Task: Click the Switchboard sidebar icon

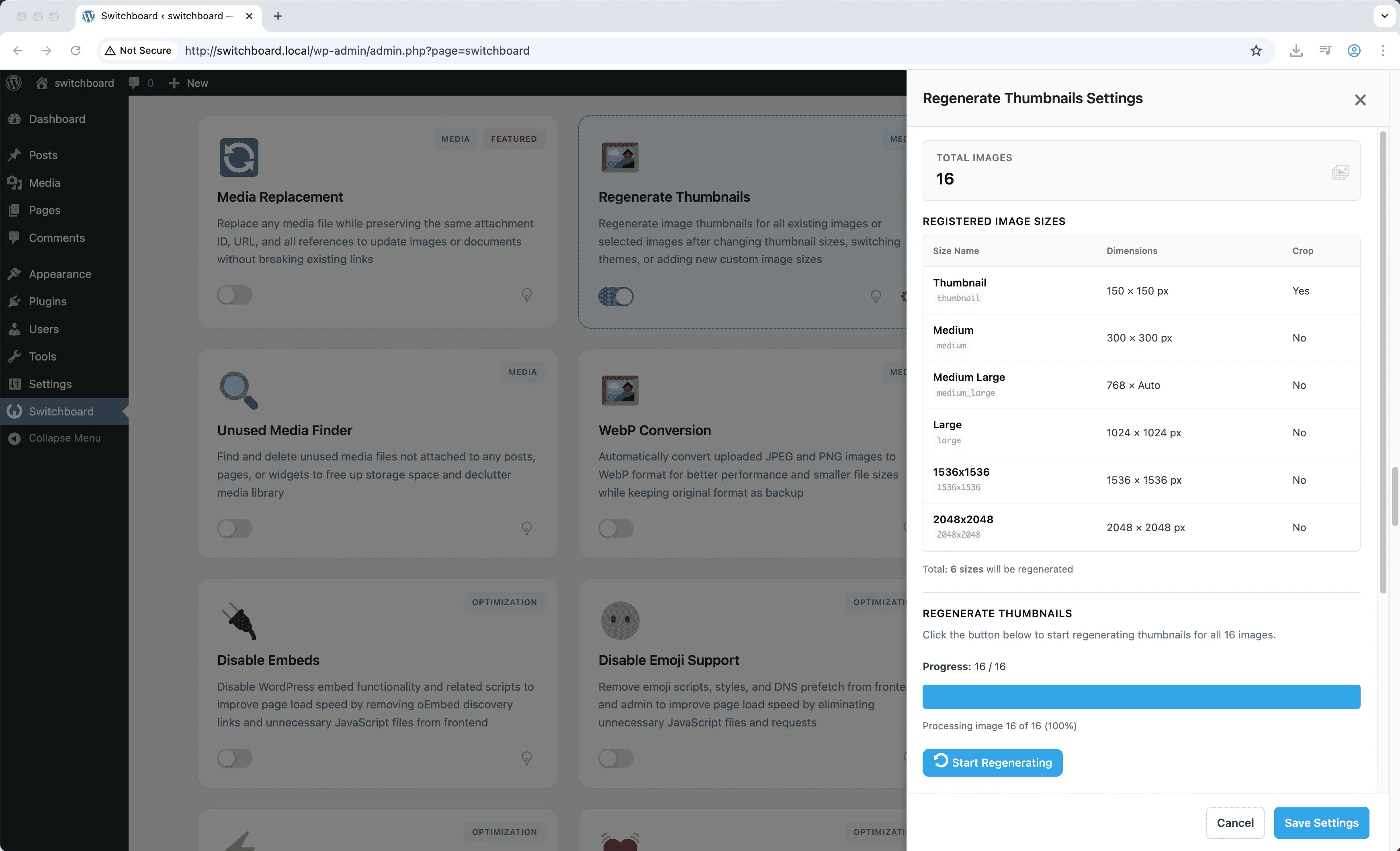Action: coord(15,411)
